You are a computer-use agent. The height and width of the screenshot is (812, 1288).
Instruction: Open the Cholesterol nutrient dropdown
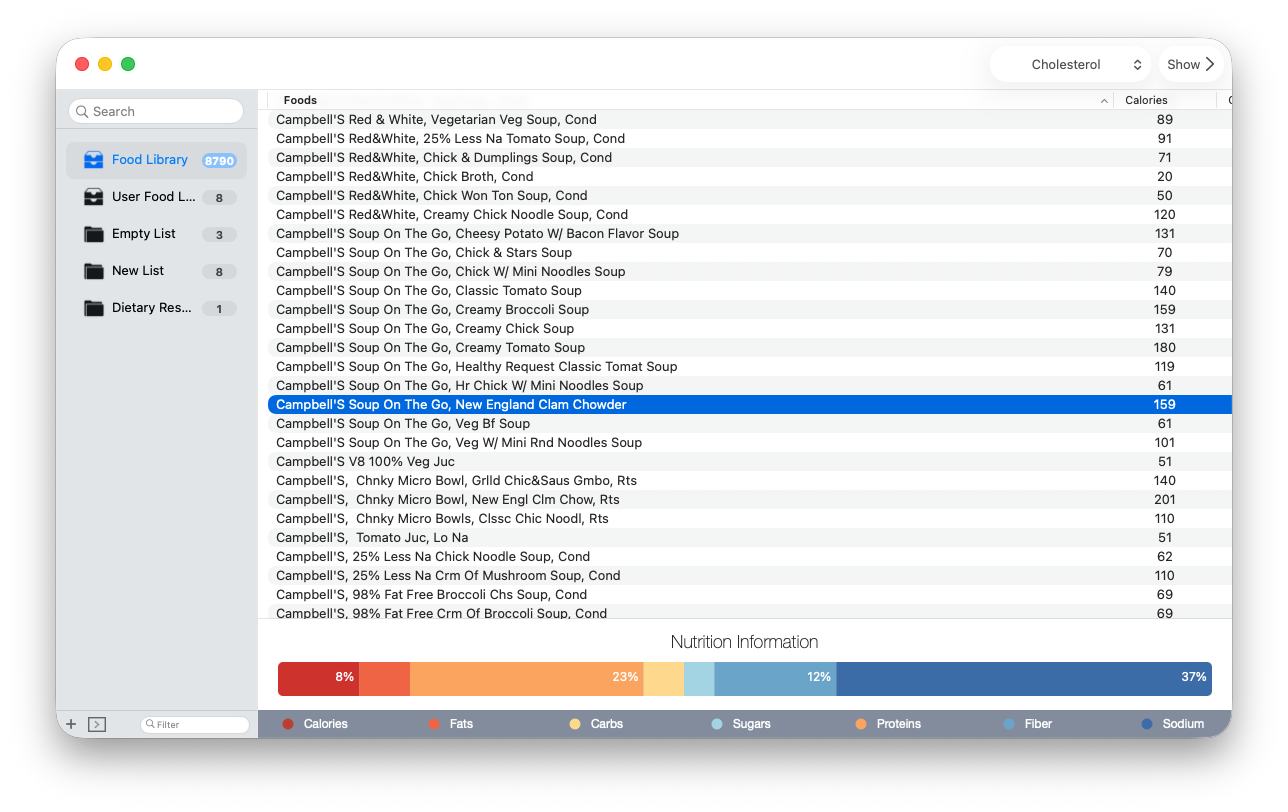point(1071,64)
